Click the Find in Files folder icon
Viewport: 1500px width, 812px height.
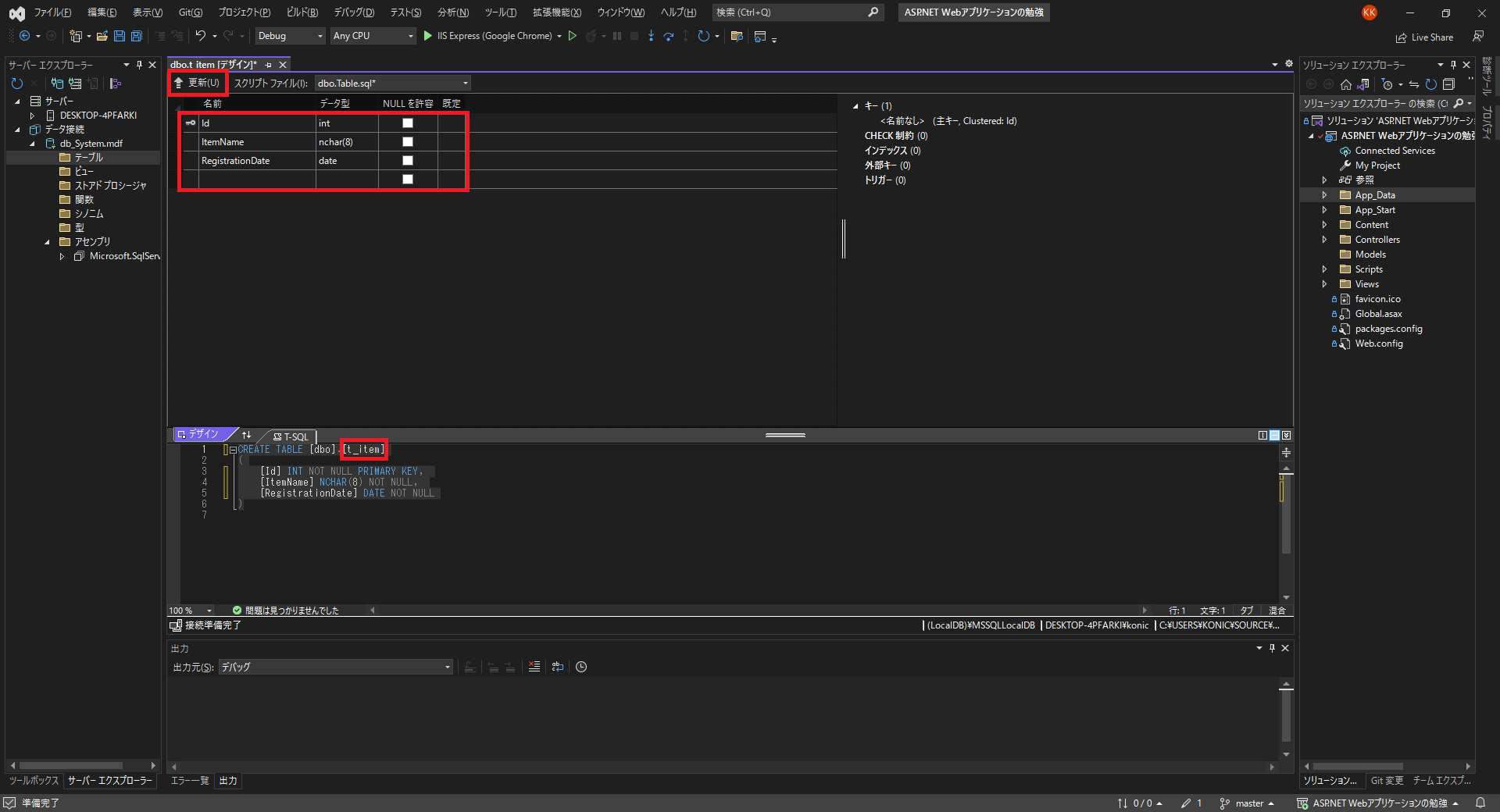pos(737,36)
